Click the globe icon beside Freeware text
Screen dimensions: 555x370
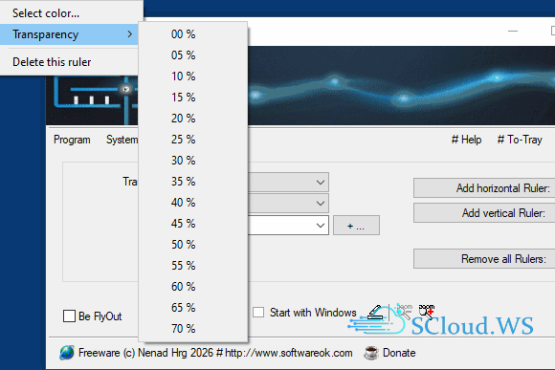click(67, 353)
